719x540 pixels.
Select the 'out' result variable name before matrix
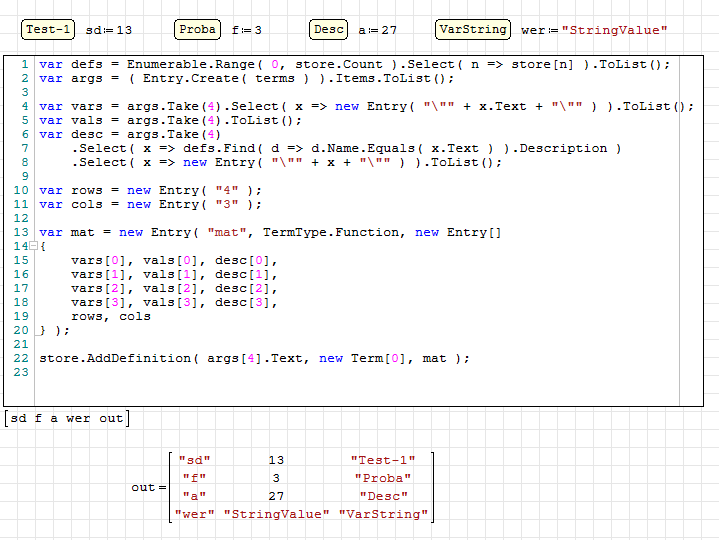tap(143, 488)
